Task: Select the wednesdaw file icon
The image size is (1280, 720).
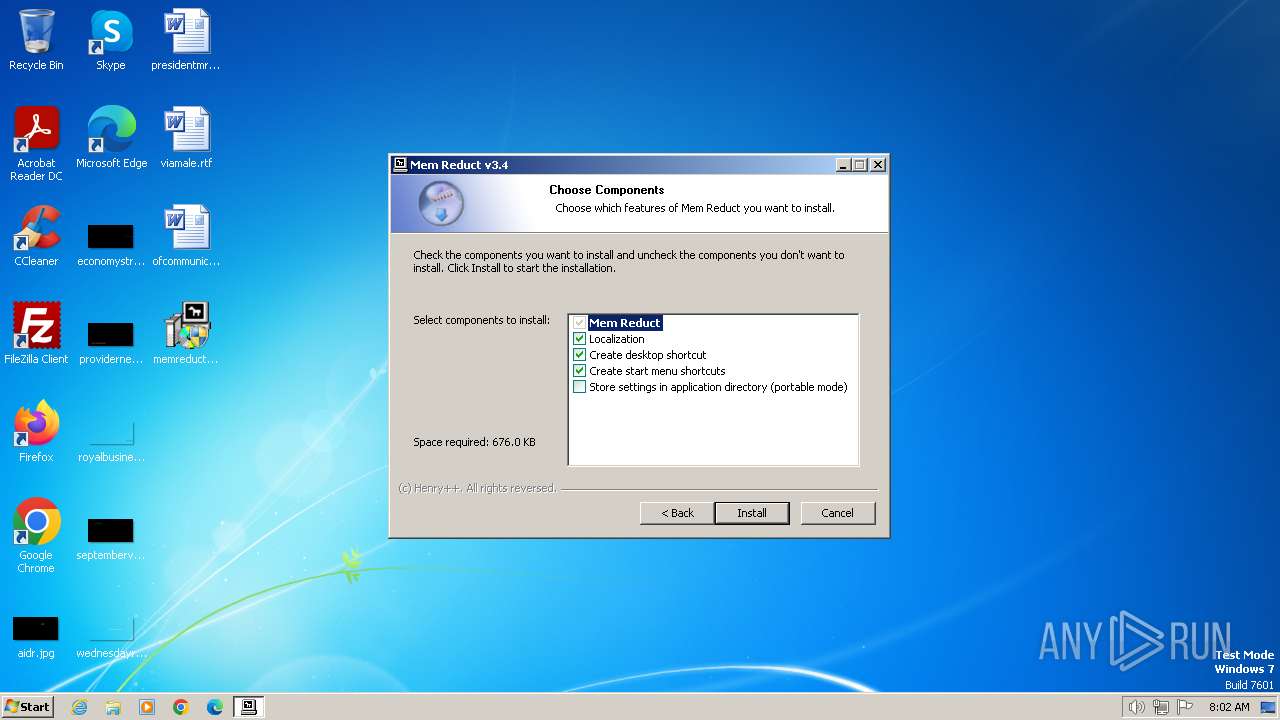Action: point(111,634)
